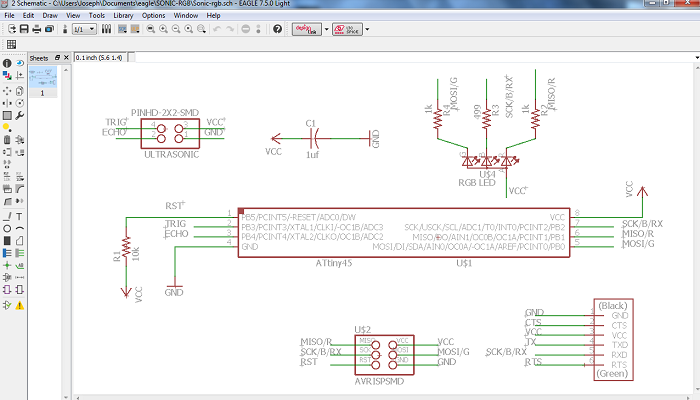Click the C1 capacitor label
This screenshot has width=700, height=400.
pos(311,123)
